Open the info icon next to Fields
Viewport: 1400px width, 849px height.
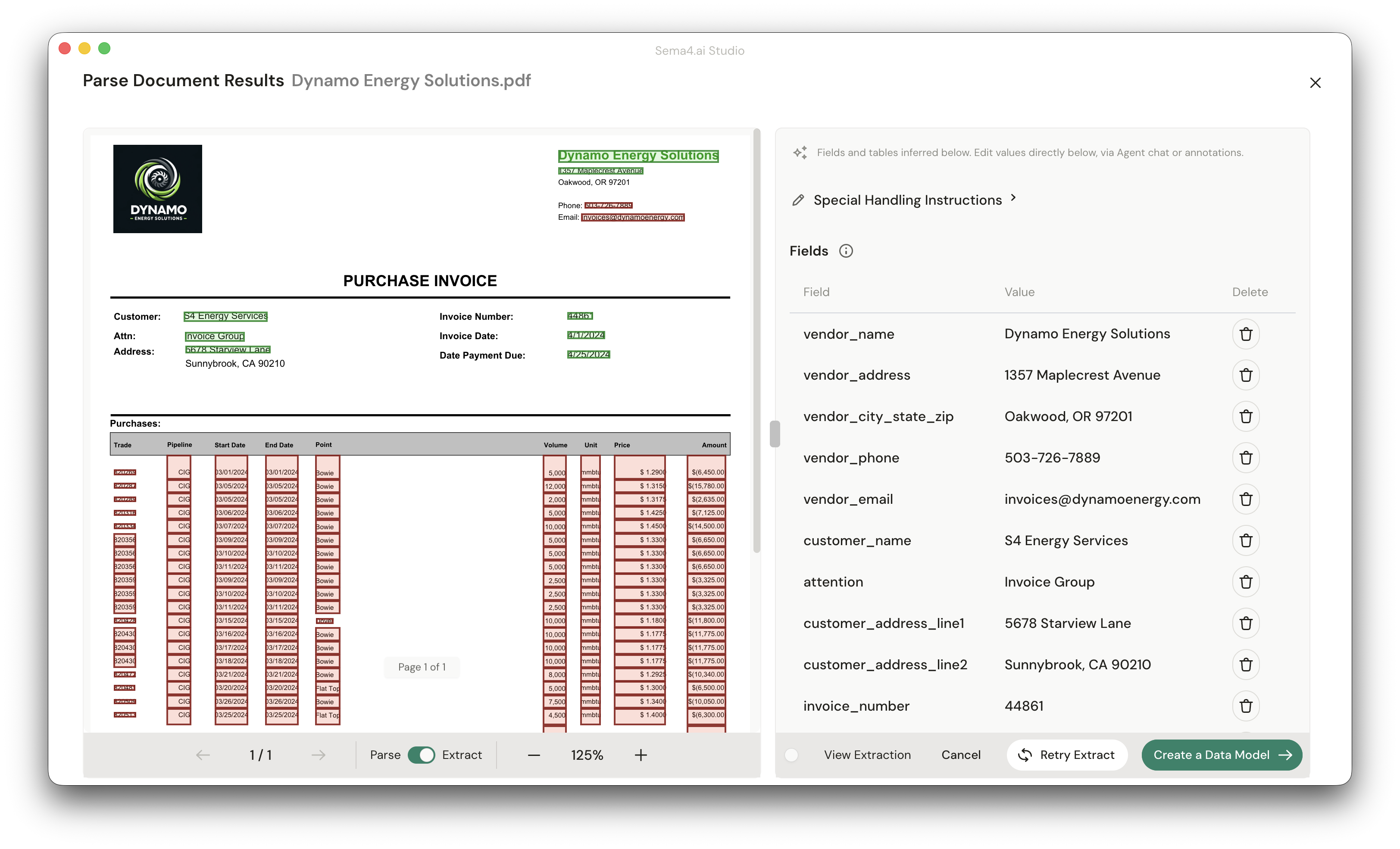[x=846, y=251]
